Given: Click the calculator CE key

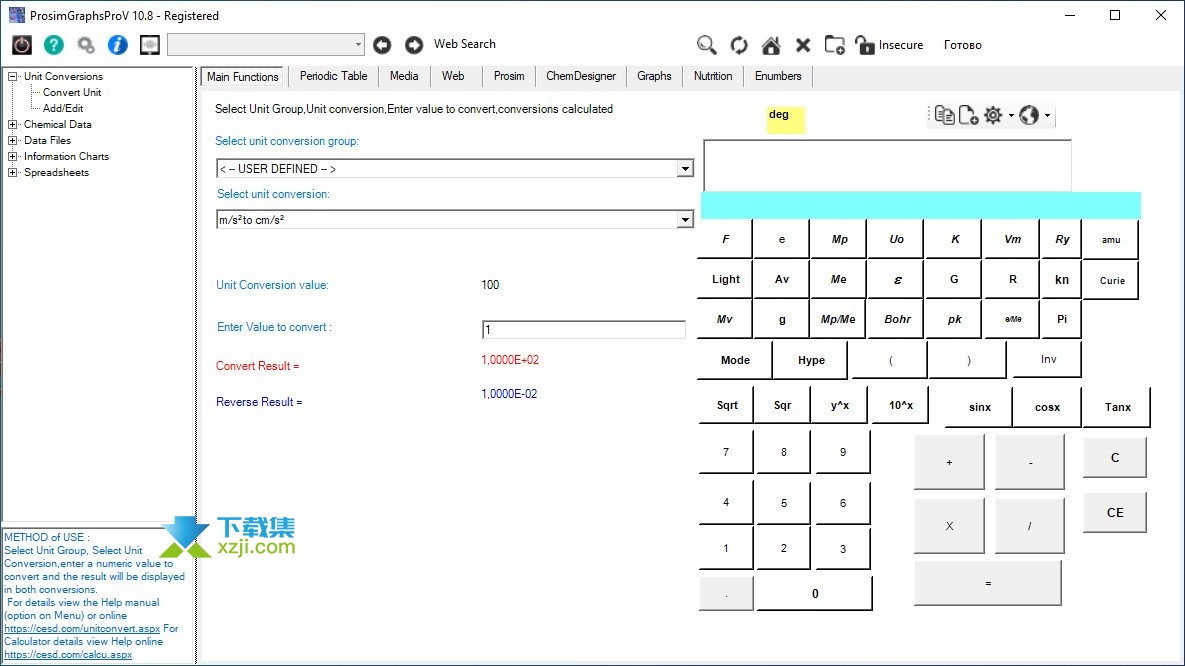Looking at the screenshot, I should (1115, 513).
